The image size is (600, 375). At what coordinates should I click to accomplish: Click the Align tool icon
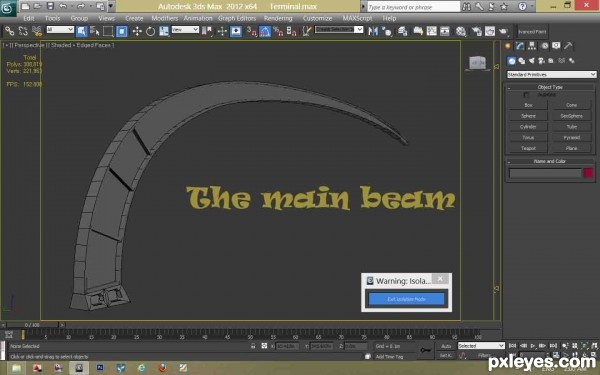(387, 31)
